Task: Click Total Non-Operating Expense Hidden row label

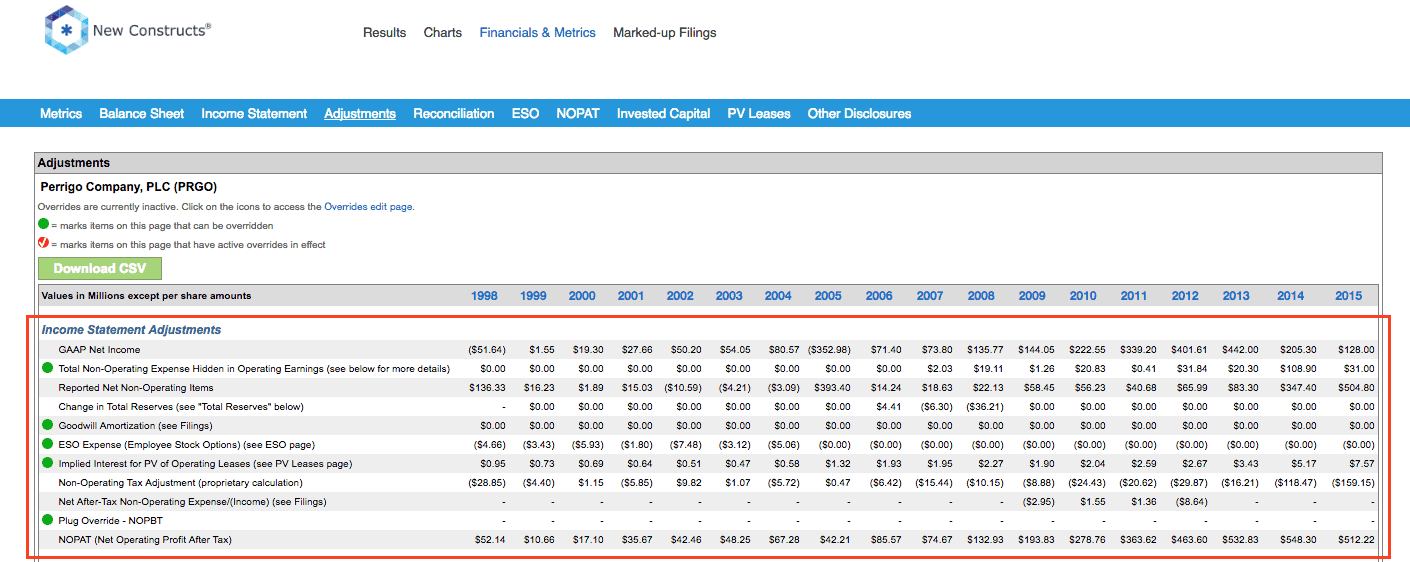Action: click(x=254, y=369)
